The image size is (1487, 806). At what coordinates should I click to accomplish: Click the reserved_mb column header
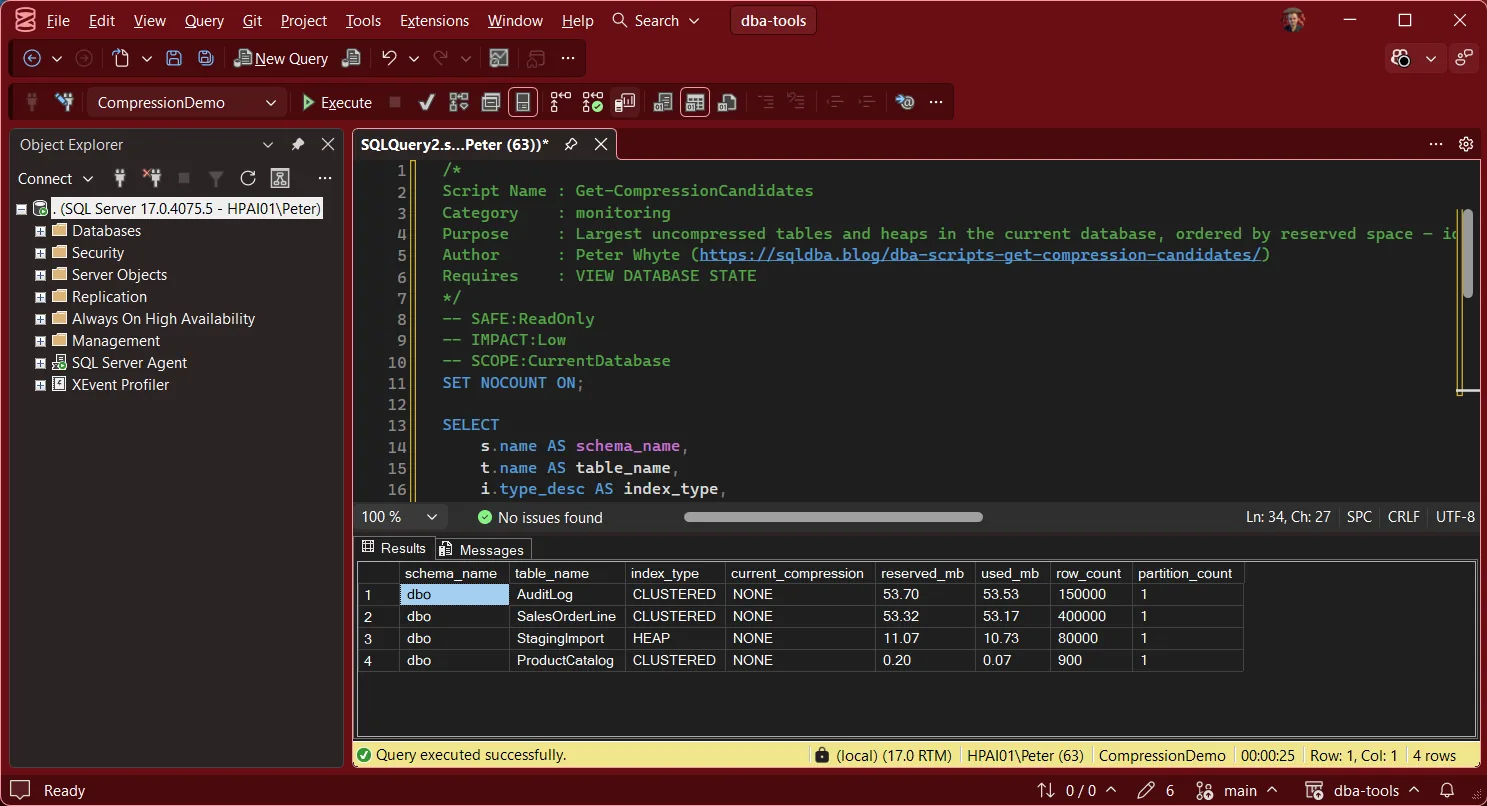(925, 573)
